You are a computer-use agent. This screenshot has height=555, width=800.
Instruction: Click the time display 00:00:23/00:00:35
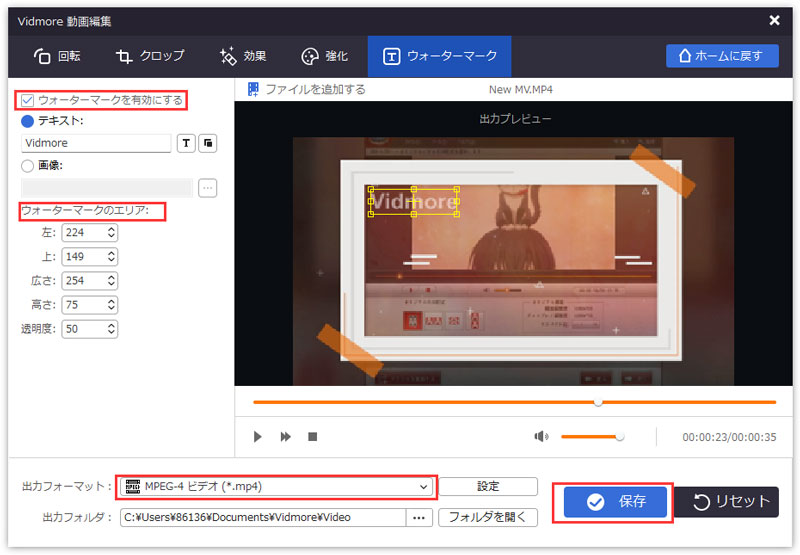(729, 437)
